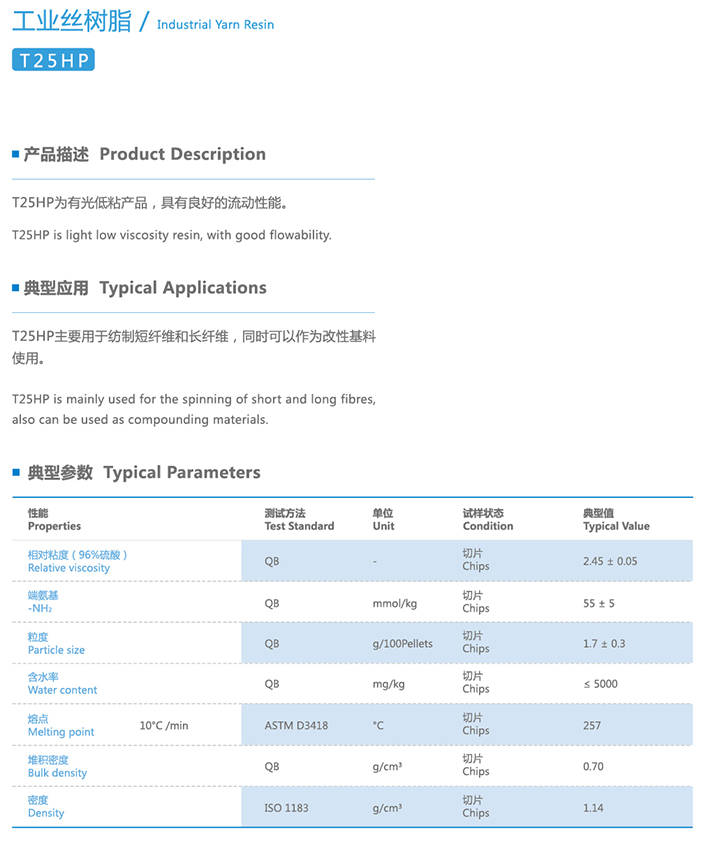Click the ASTM D3418 test standard cell

click(296, 725)
